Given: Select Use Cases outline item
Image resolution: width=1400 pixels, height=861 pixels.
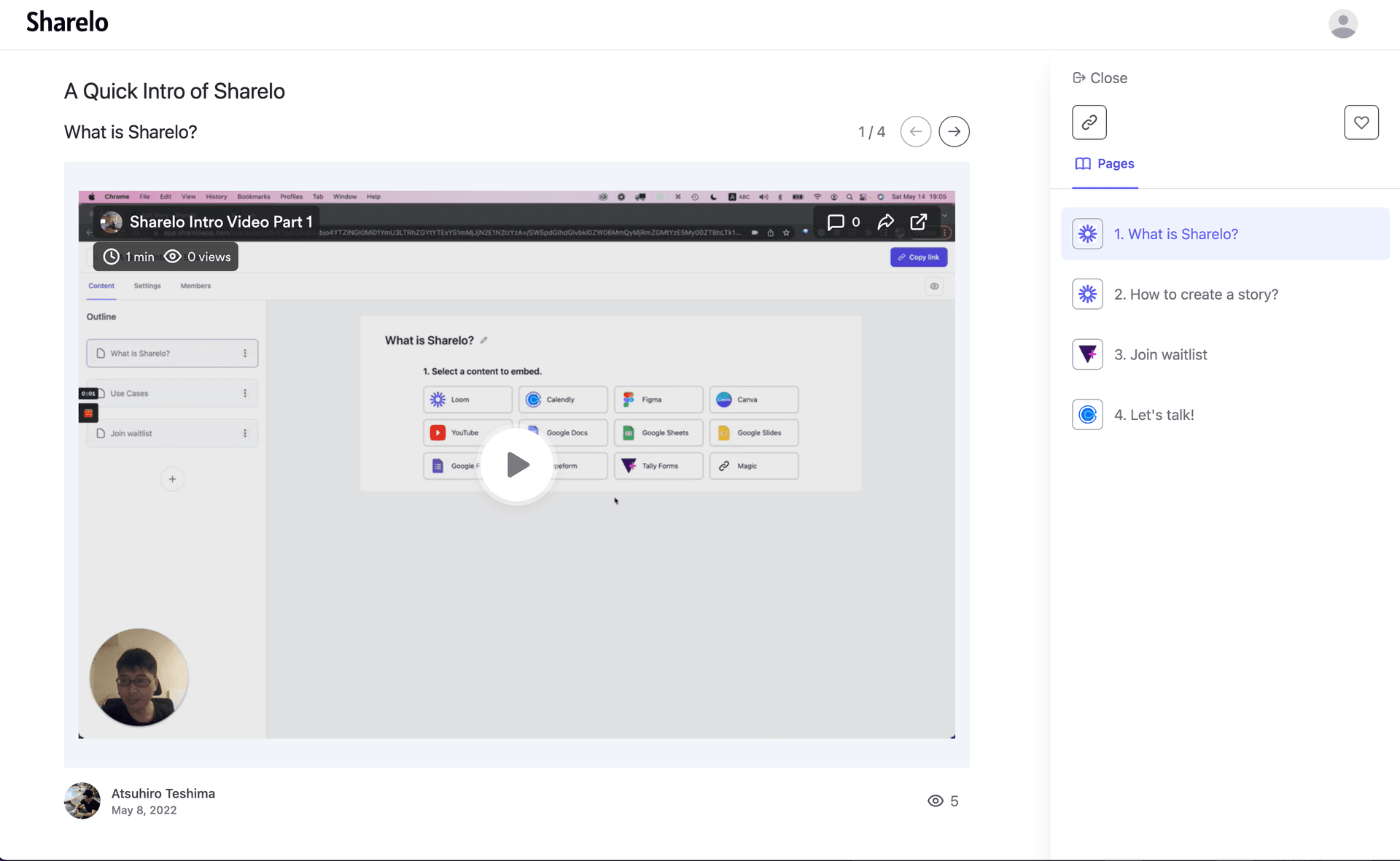Looking at the screenshot, I should point(172,394).
